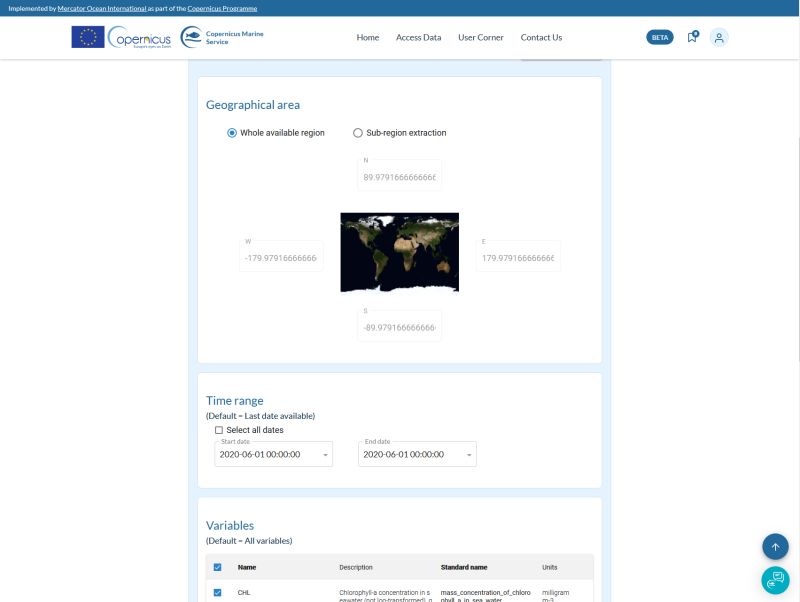
Task: Open the Start date dropdown
Action: pos(323,454)
